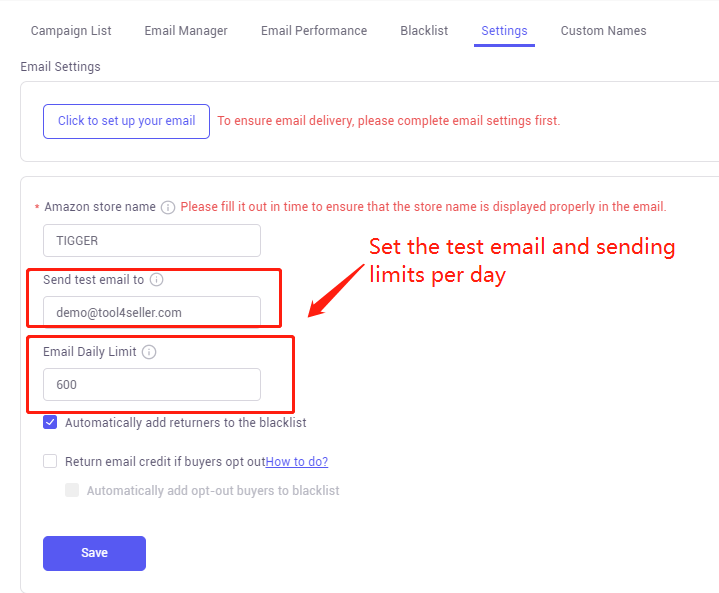This screenshot has height=593, width=719.
Task: Toggle the 'Automatically add returners to the blacklist' checkbox
Action: tap(50, 422)
